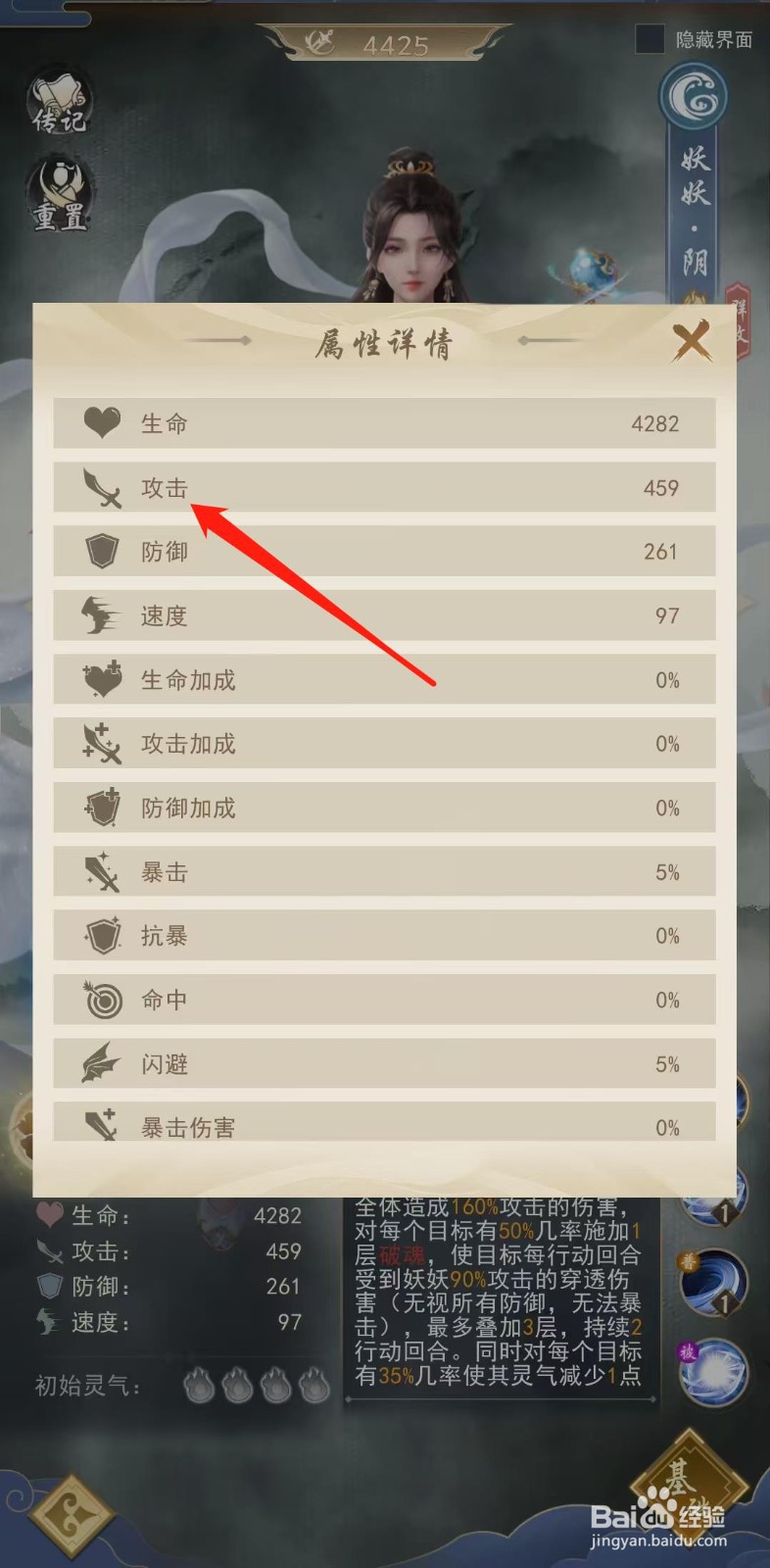770x1568 pixels.
Task: Select the 生命 heart stat row
Action: 384,423
